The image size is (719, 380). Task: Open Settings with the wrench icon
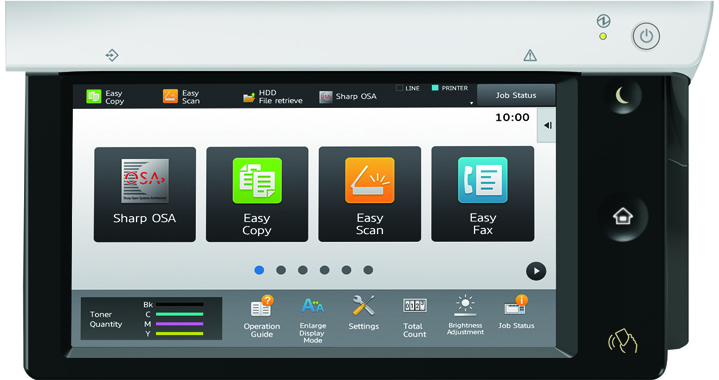coord(364,313)
